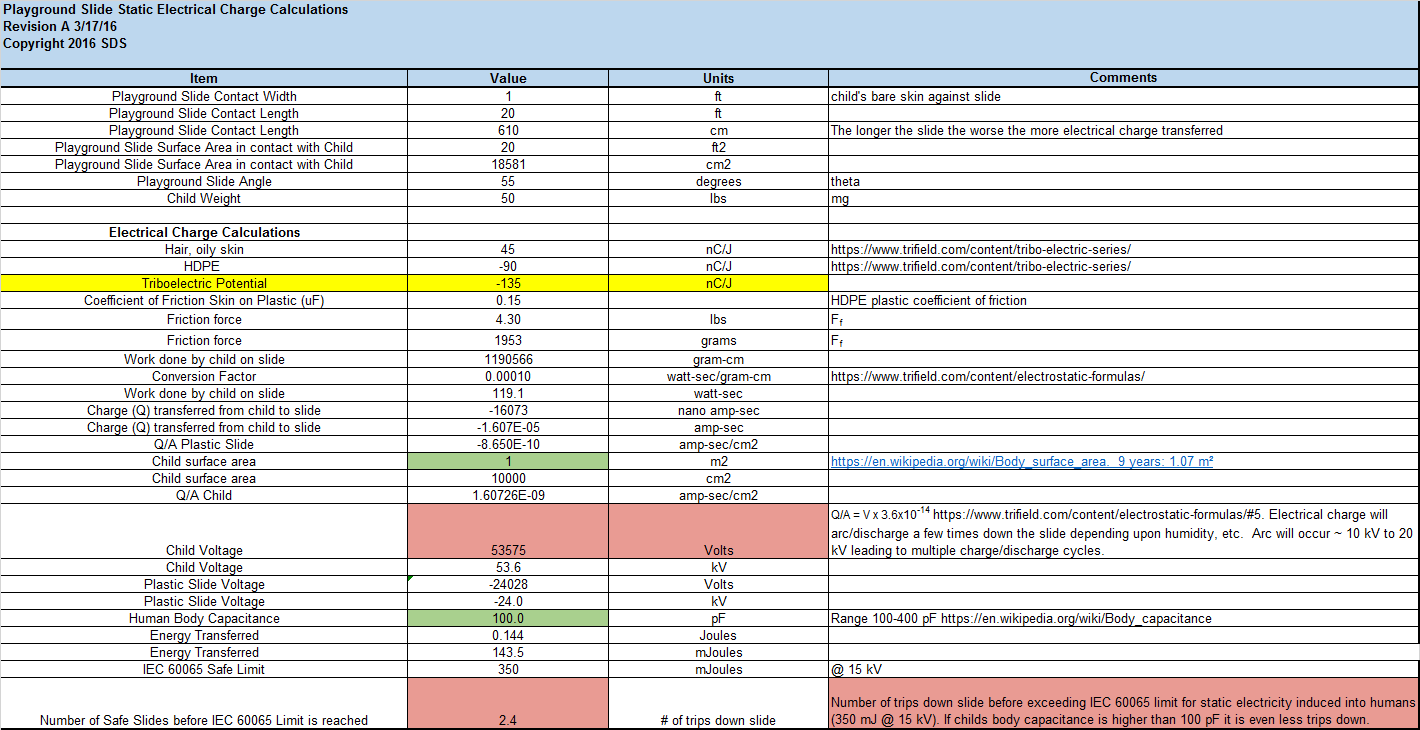Click the Plastic Slide Voltage -24028 cell
This screenshot has width=1420, height=730.
click(x=508, y=585)
